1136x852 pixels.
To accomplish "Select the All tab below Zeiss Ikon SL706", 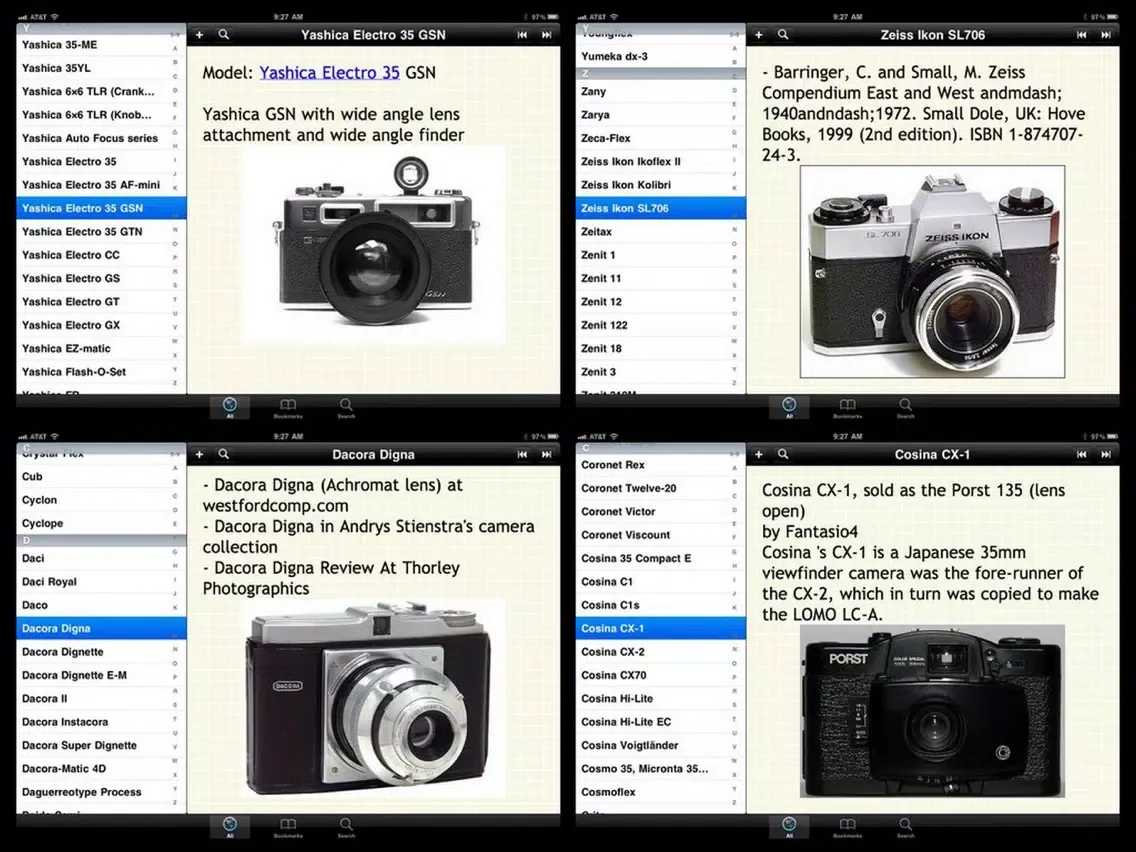I will click(x=789, y=407).
